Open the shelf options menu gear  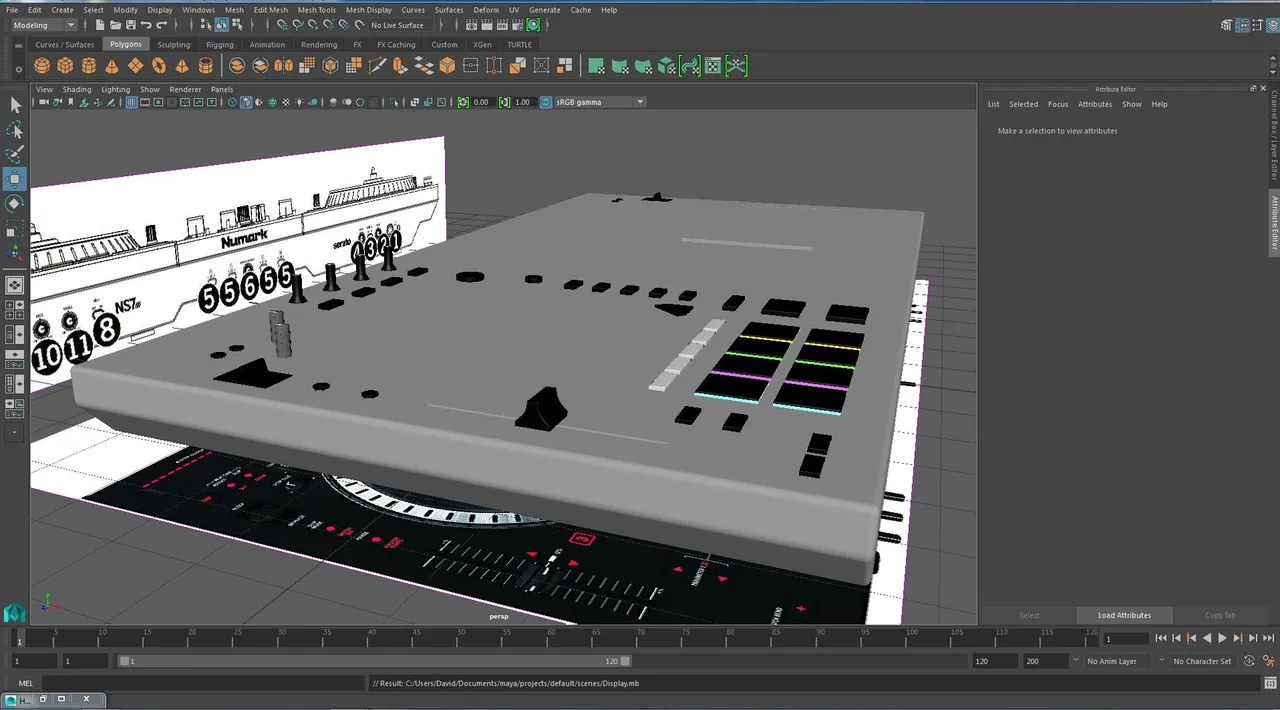click(x=19, y=70)
